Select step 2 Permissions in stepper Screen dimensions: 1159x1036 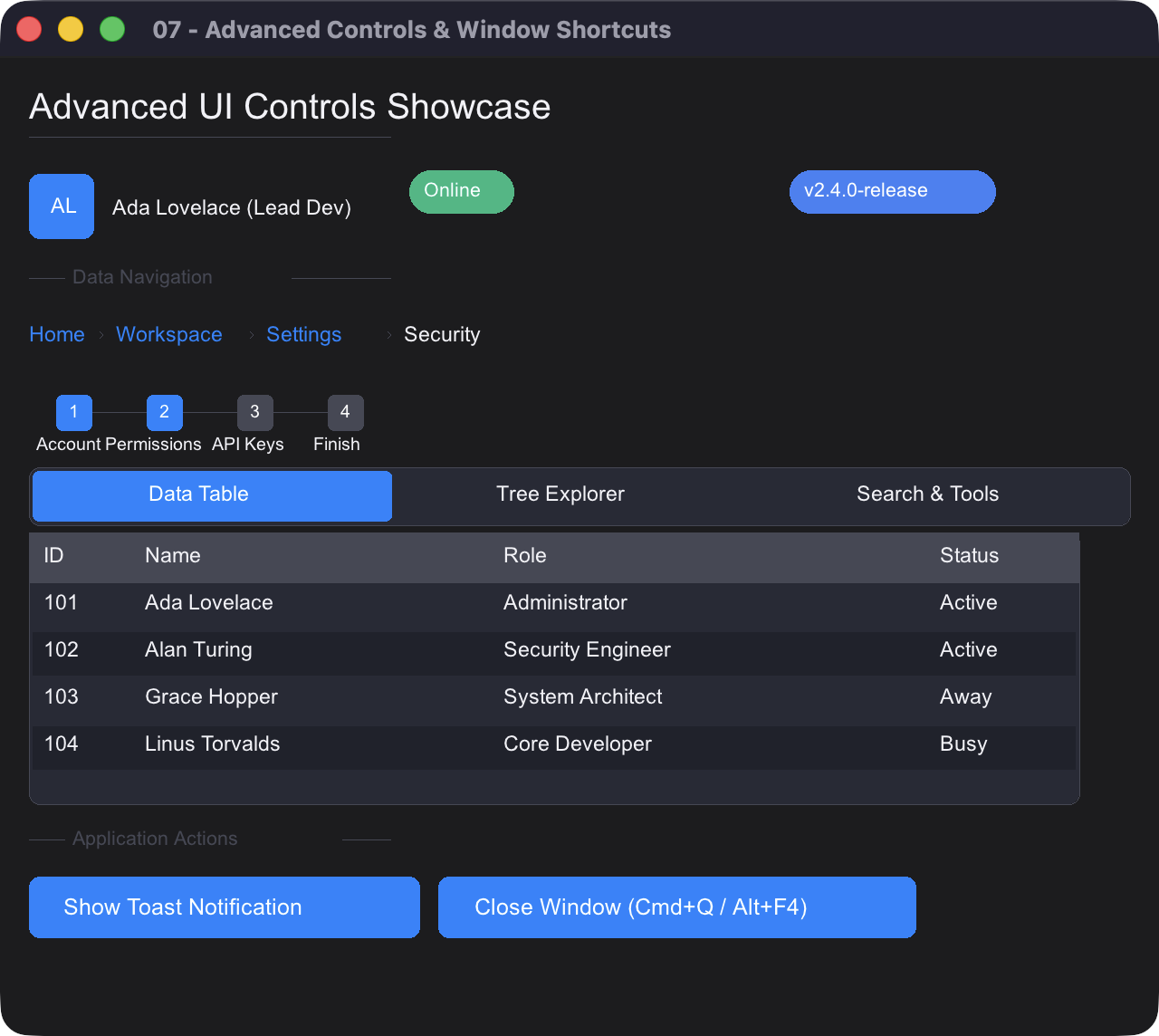pyautogui.click(x=165, y=412)
